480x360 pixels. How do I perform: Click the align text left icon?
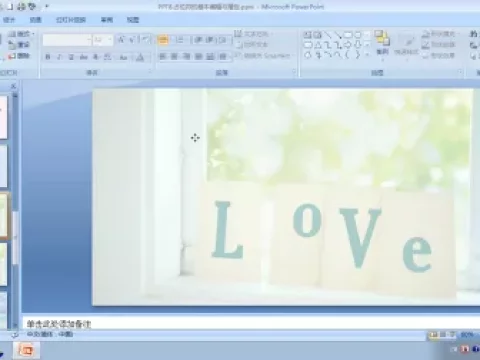162,57
